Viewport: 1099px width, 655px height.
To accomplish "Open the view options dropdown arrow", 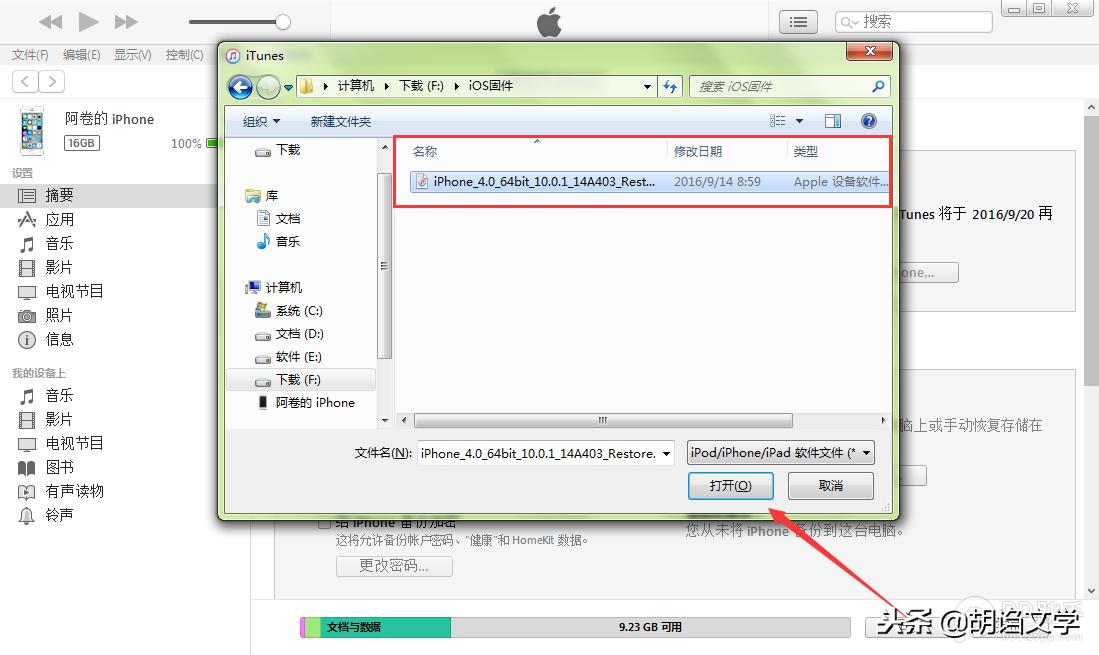I will (799, 121).
